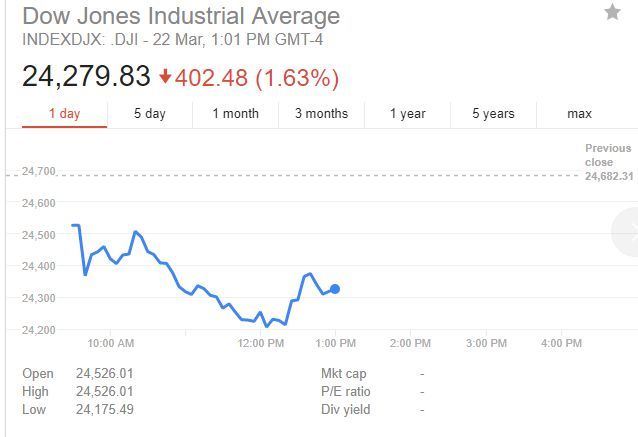Click the blue current-price dot on chart
The image size is (638, 437).
pyautogui.click(x=335, y=289)
